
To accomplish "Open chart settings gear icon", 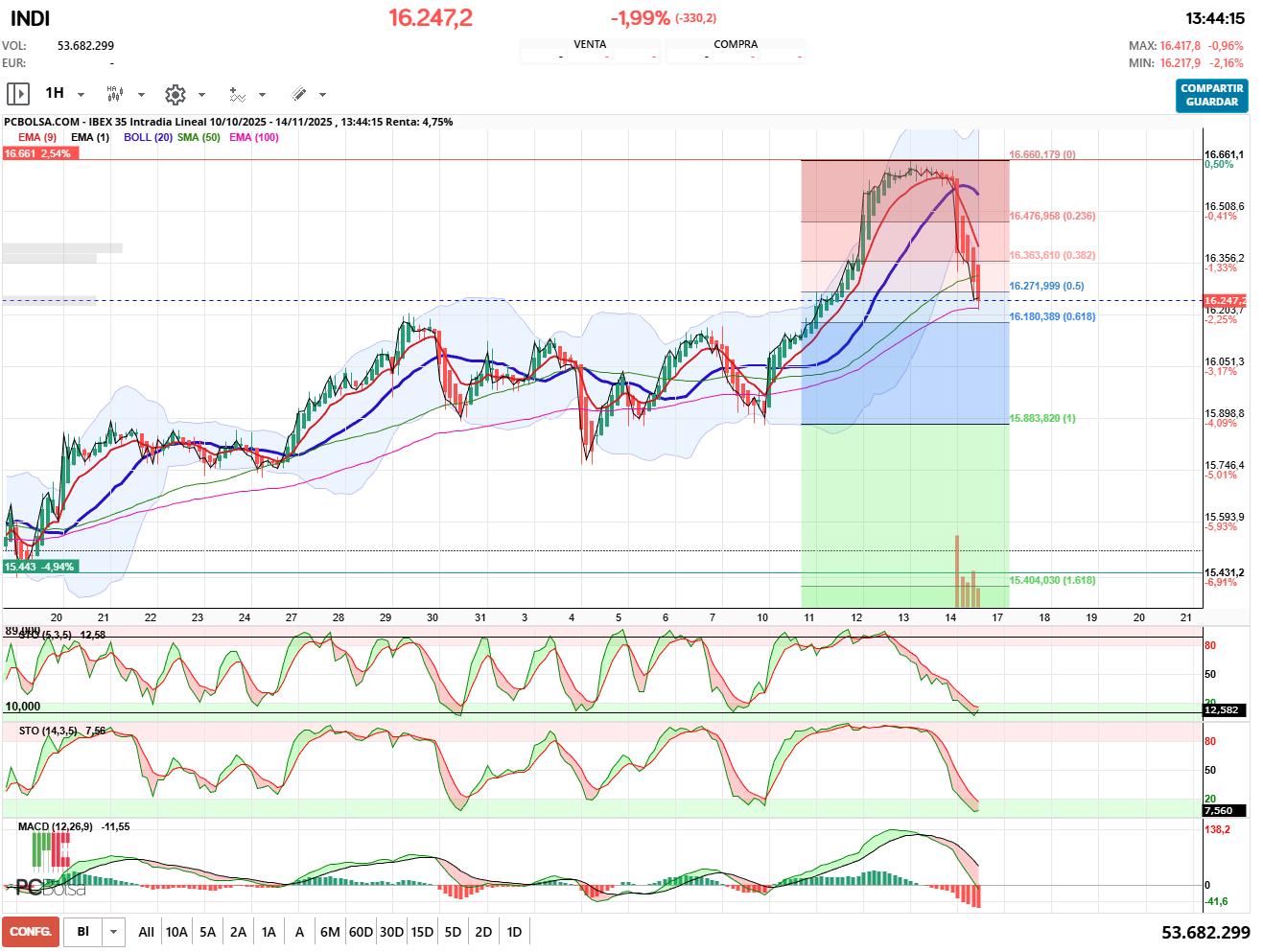I will coord(175,94).
